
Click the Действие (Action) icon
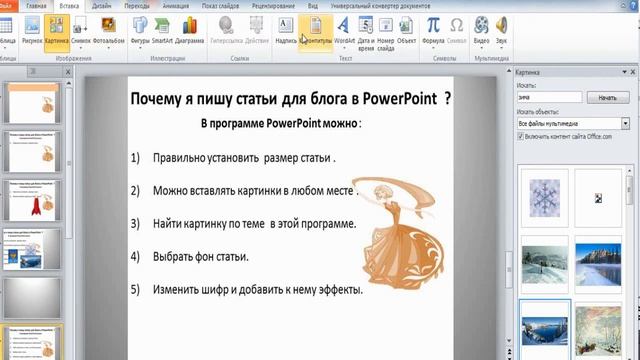click(257, 31)
